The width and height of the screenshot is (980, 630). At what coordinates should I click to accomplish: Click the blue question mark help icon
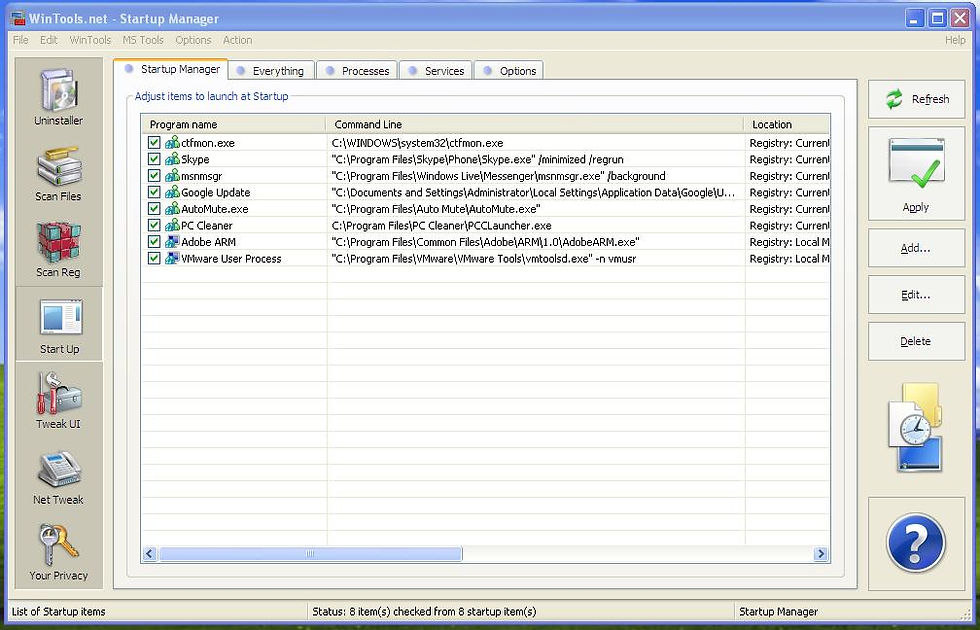click(916, 542)
